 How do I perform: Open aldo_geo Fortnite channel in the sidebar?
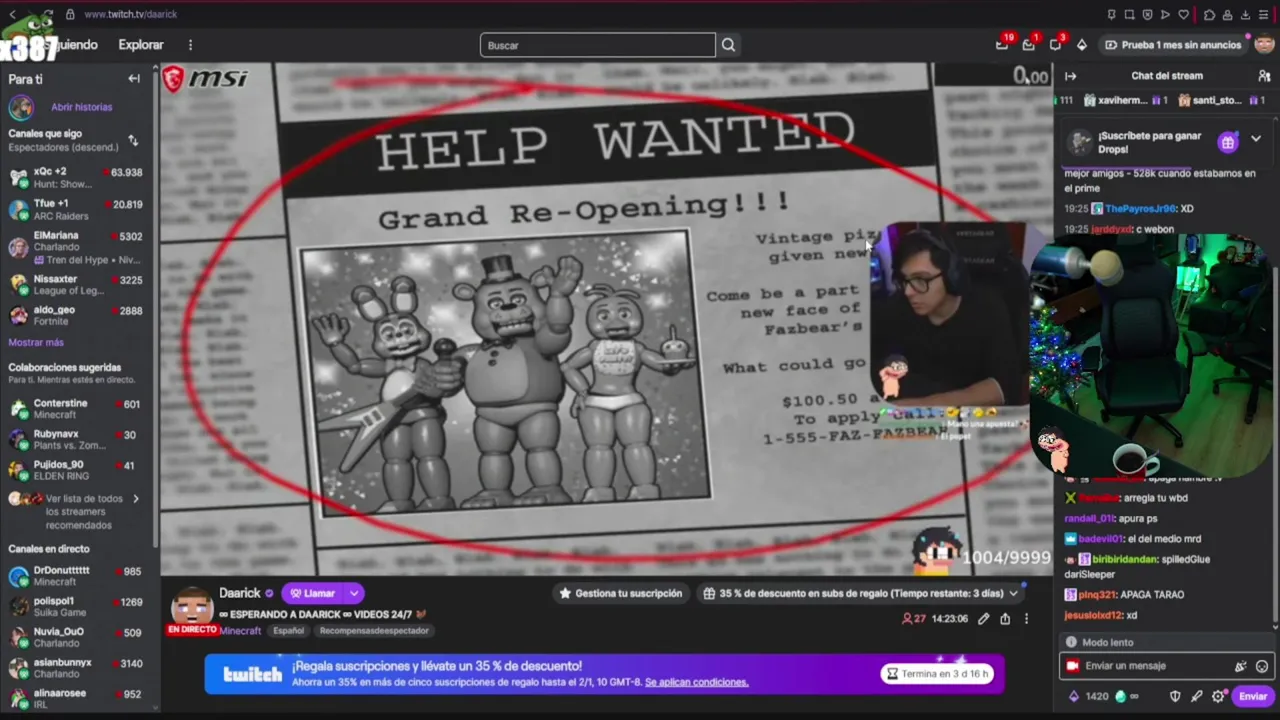pyautogui.click(x=76, y=315)
